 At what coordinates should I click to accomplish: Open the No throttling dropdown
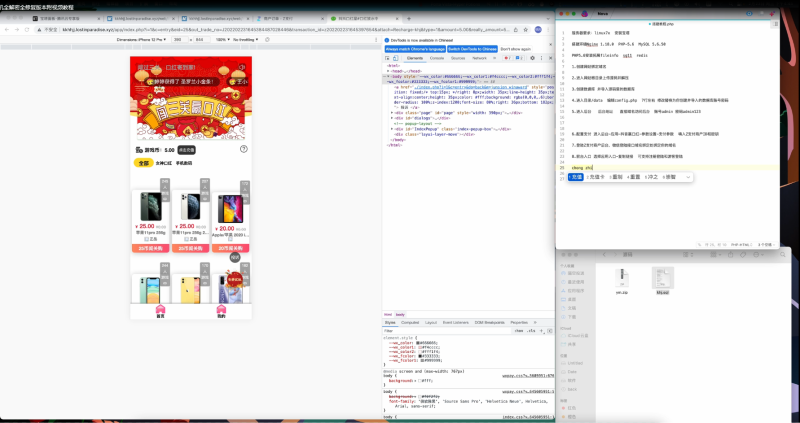coord(245,39)
